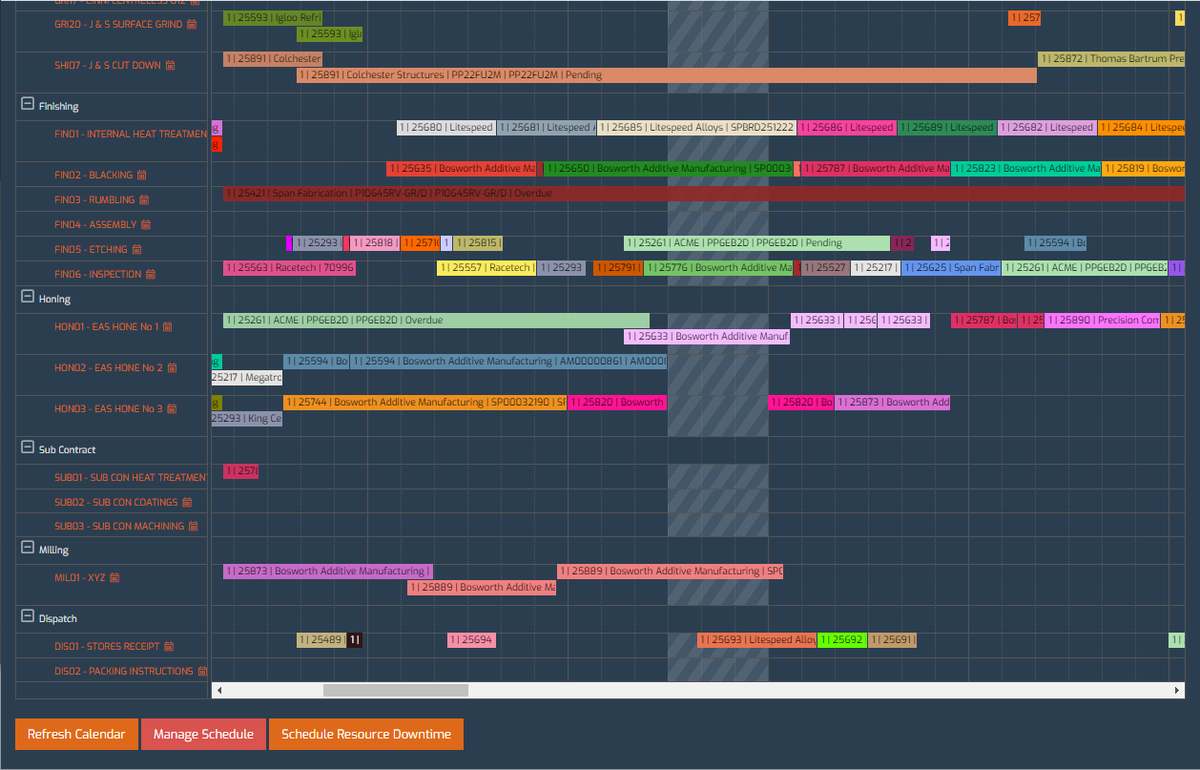Select the SUB01 - Sub Con Heat Treatment label
Image resolution: width=1200 pixels, height=770 pixels.
[130, 478]
